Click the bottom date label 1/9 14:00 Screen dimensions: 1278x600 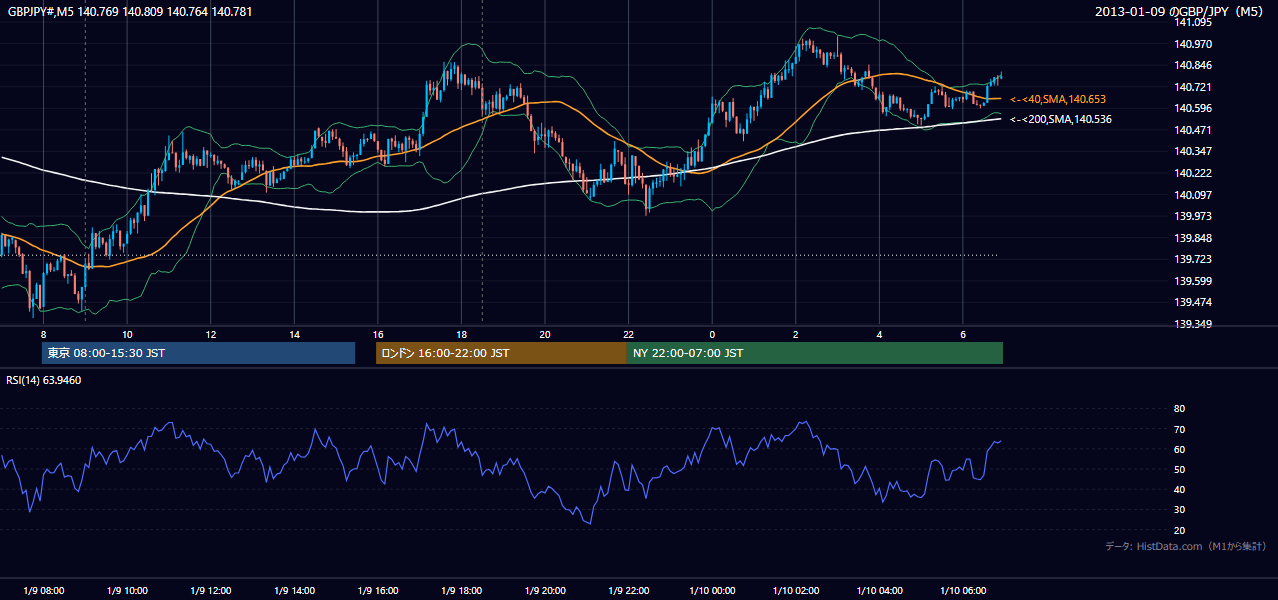tap(295, 590)
